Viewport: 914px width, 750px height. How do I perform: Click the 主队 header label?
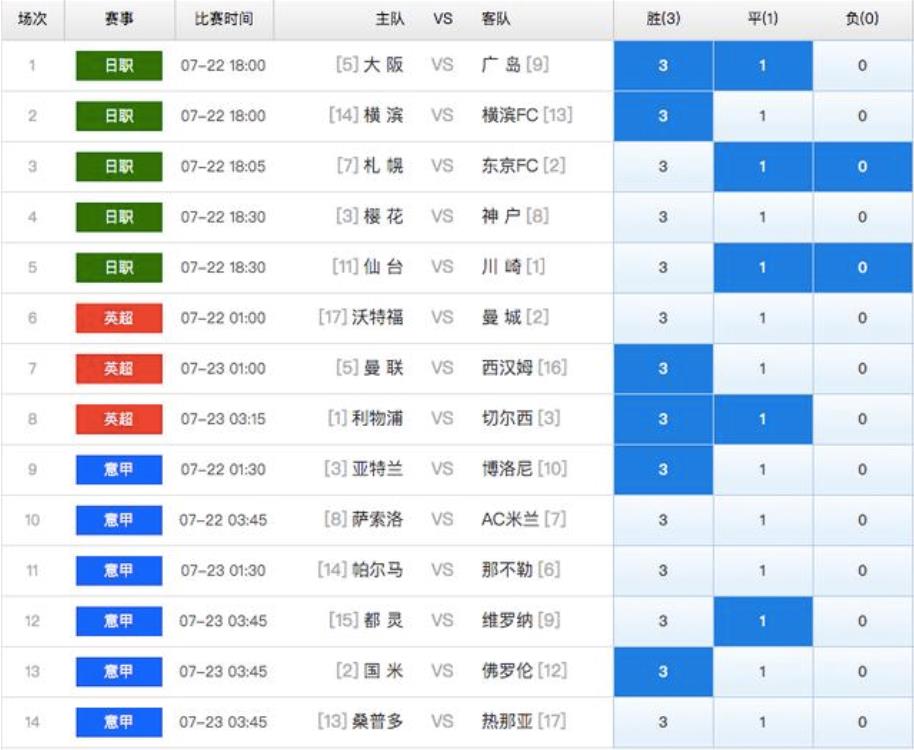390,19
